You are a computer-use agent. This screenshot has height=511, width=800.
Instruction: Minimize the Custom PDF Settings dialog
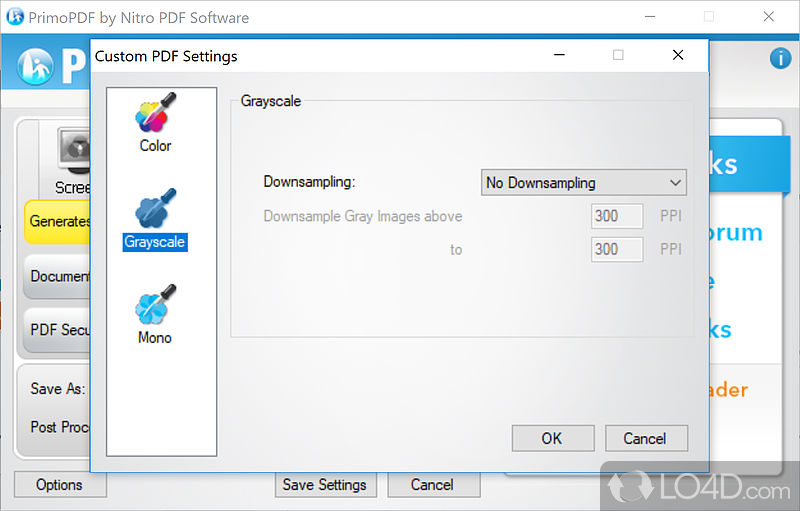point(560,55)
